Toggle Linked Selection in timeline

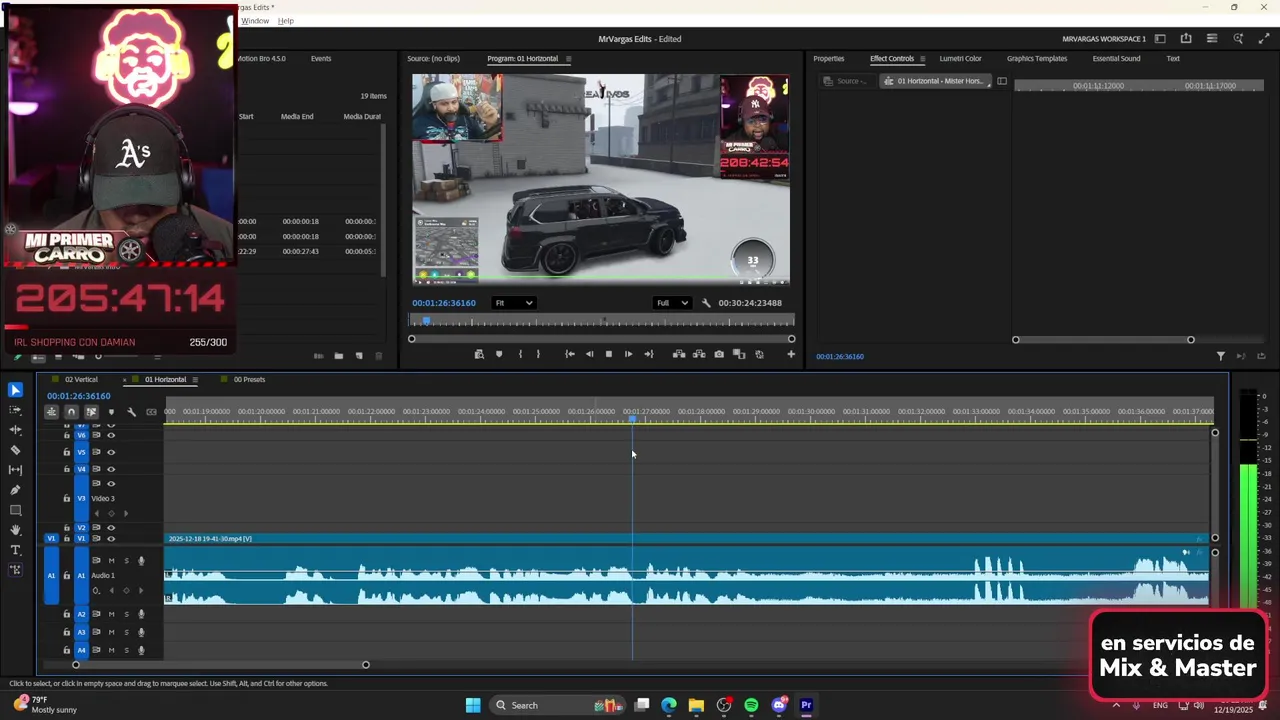coord(91,412)
